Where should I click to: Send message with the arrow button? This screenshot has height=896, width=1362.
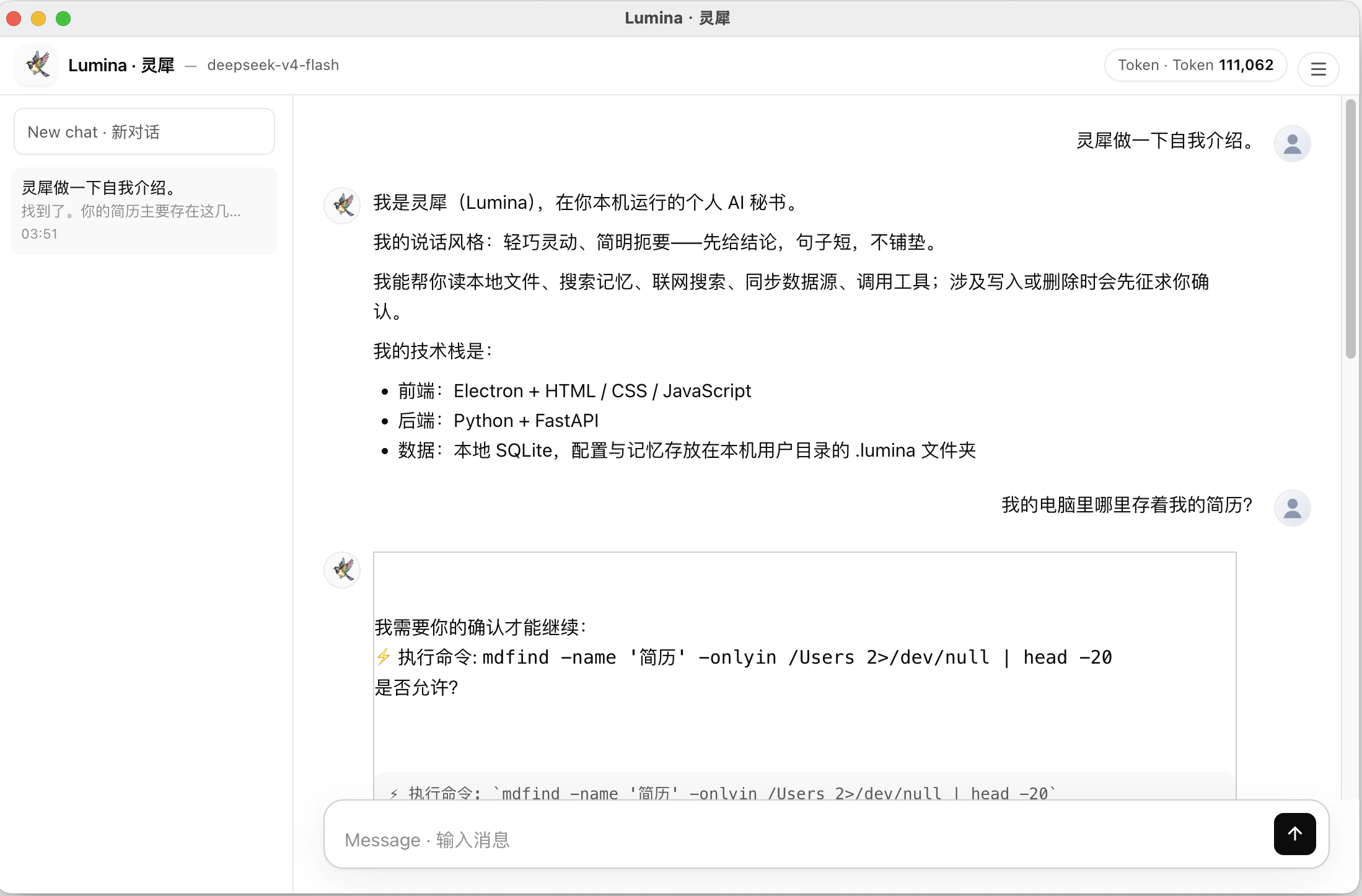pos(1294,833)
